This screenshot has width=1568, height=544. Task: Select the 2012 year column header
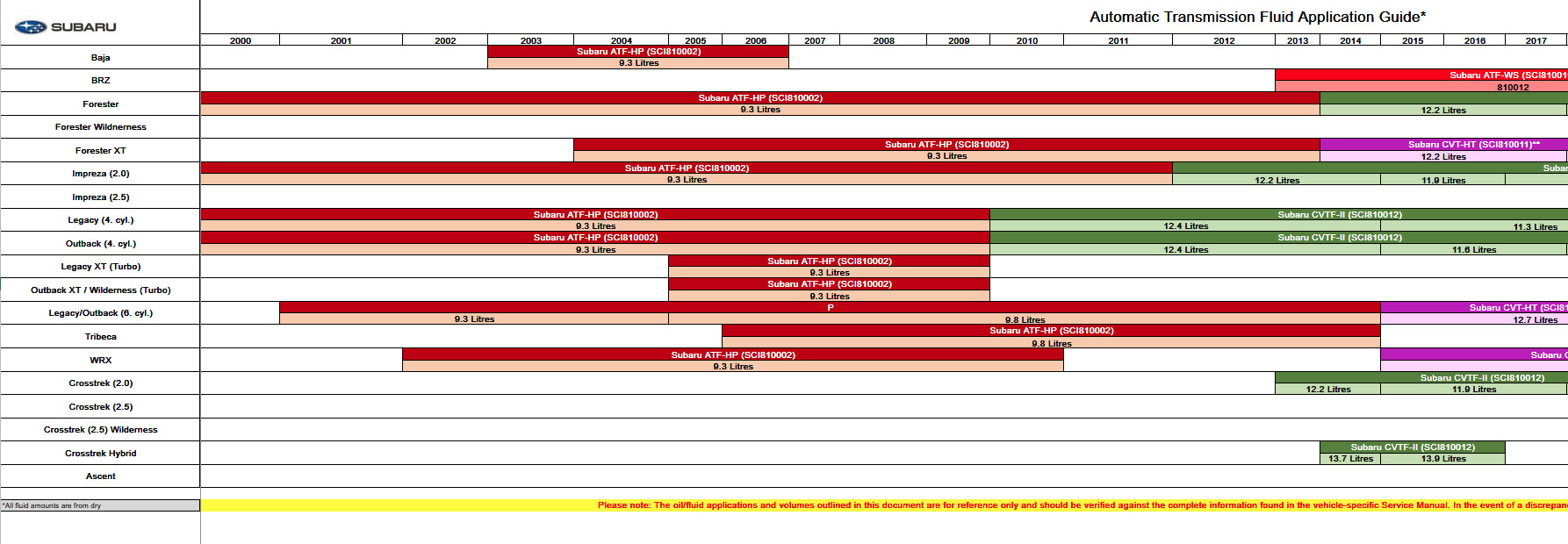pyautogui.click(x=1224, y=40)
